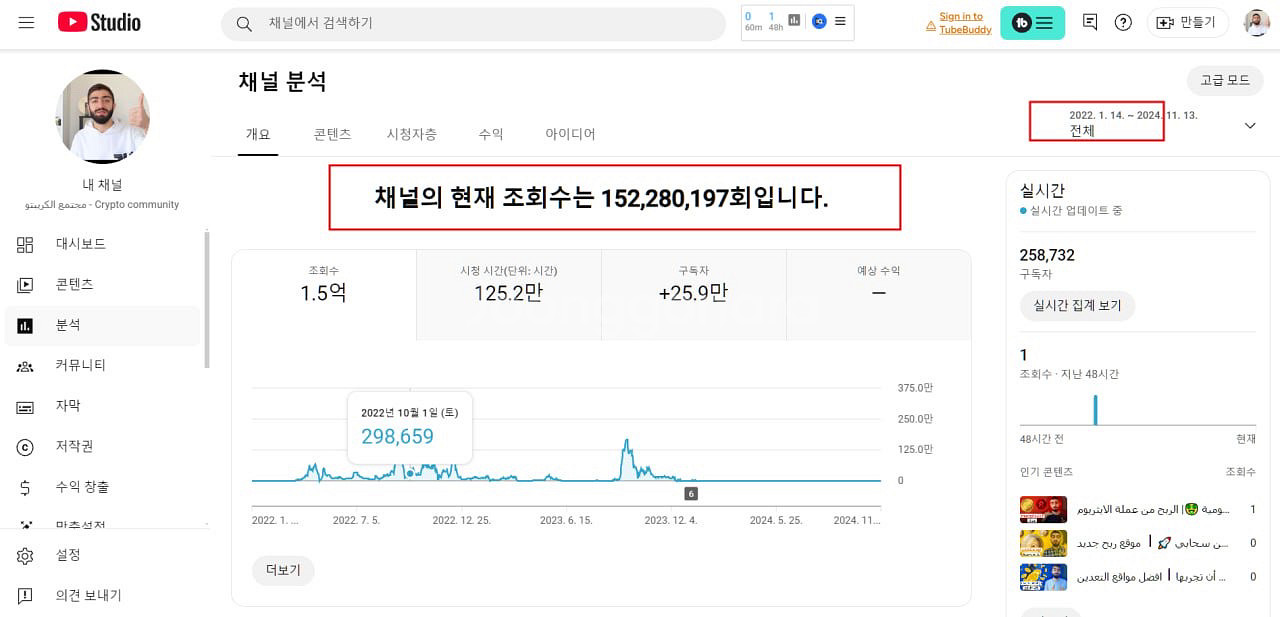Screen dimensions: 1280x617
Task: Select the 조회수 1.5억 metric card
Action: point(324,294)
